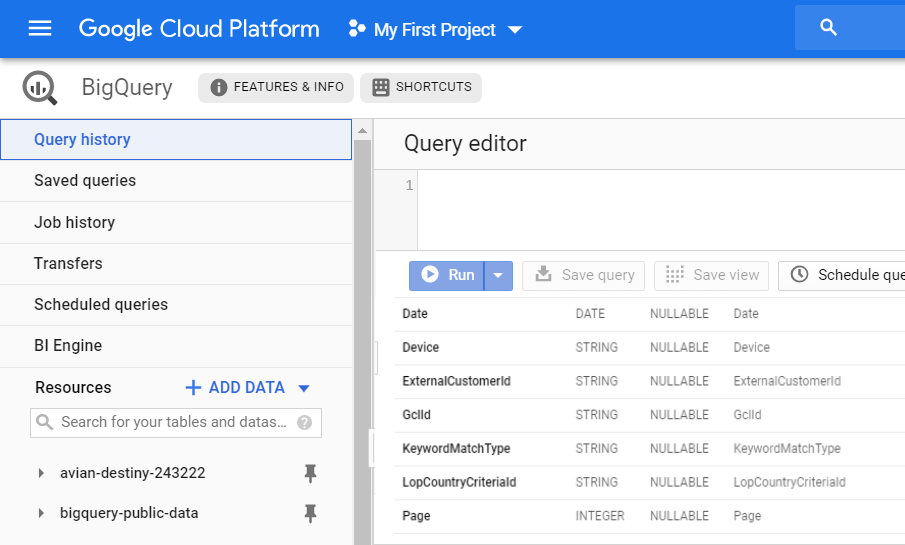Viewport: 905px width, 545px height.
Task: Open the Run options dropdown arrow
Action: point(499,275)
